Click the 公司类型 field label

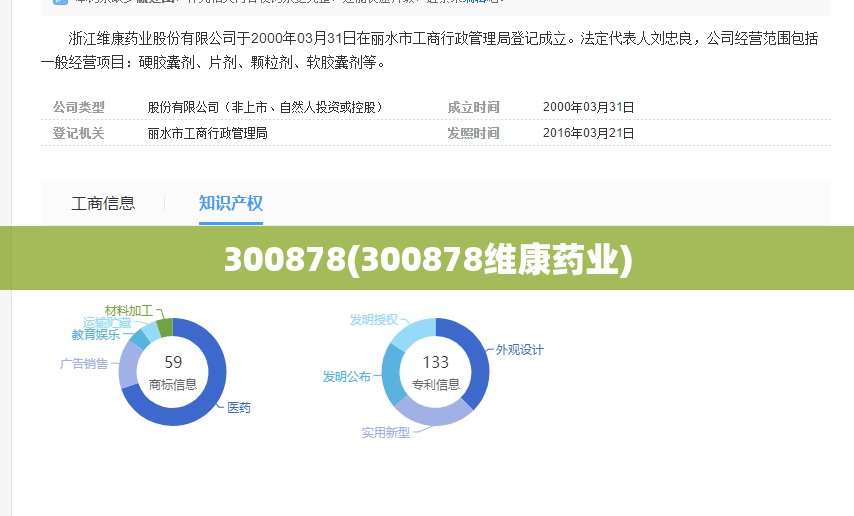(78, 107)
